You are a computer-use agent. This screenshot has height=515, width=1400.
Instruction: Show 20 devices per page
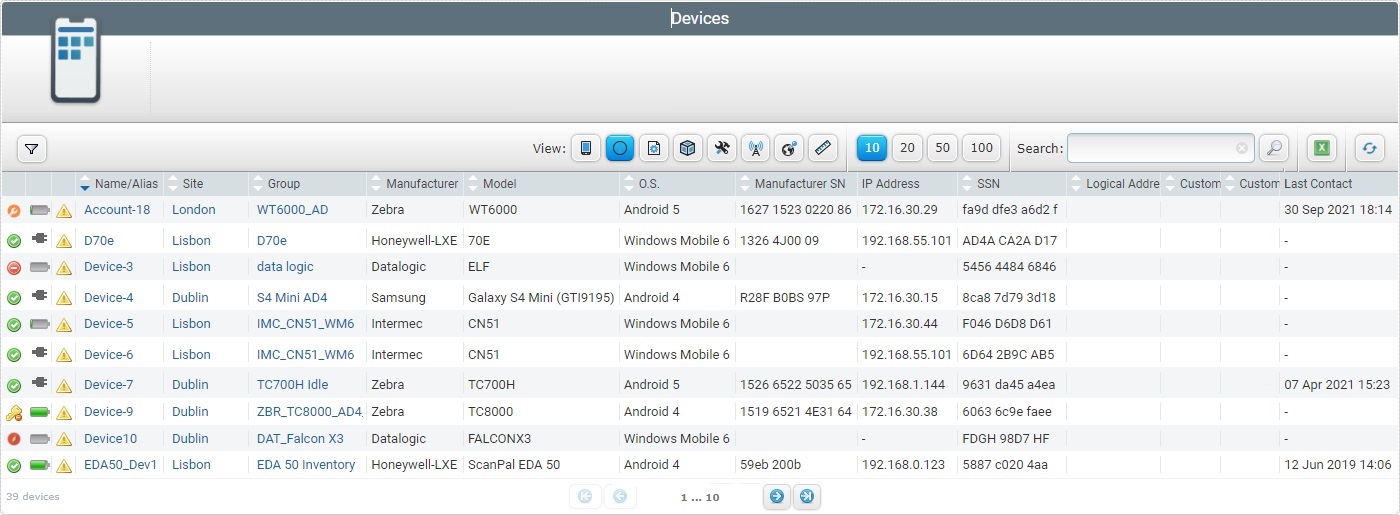tap(907, 148)
